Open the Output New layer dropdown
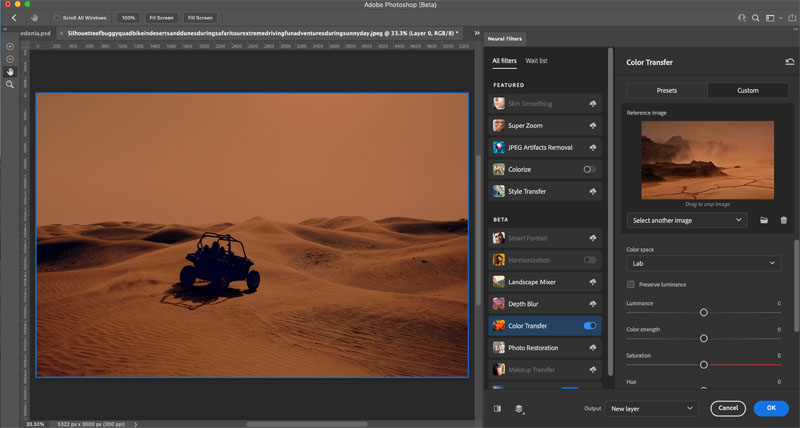Viewport: 800px width, 428px height. tap(651, 409)
